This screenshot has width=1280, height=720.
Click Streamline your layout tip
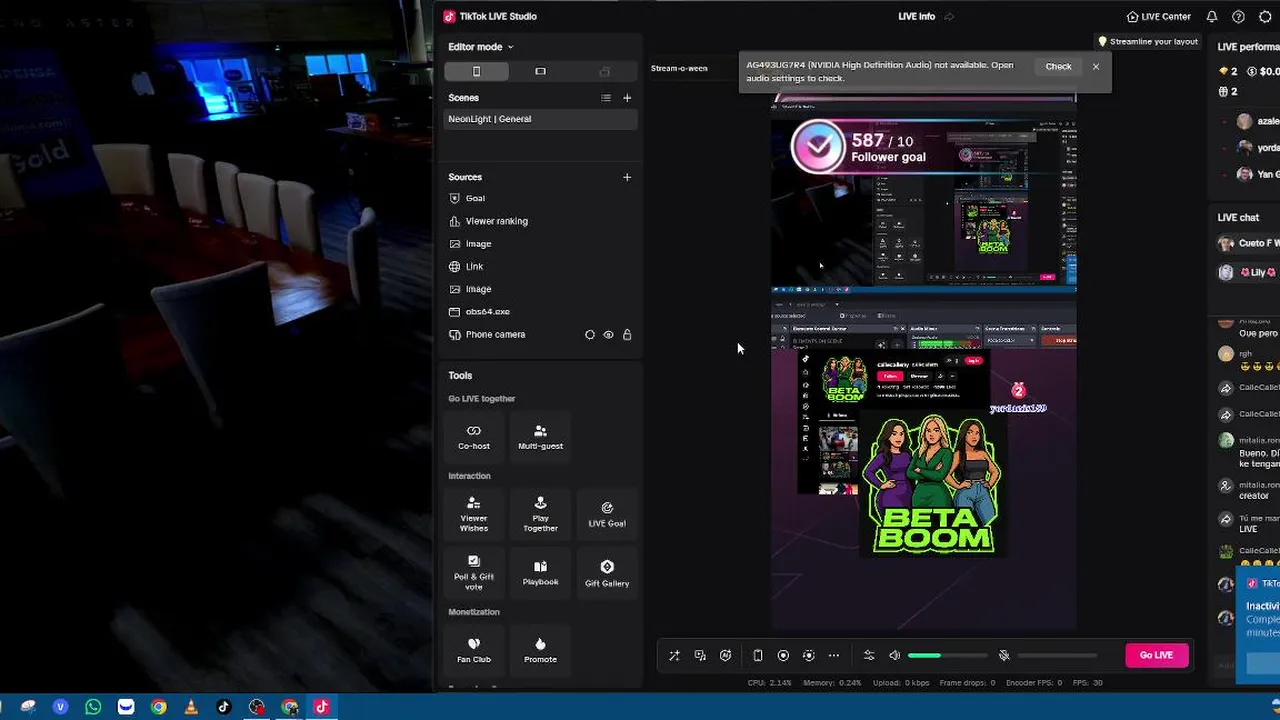[1148, 42]
